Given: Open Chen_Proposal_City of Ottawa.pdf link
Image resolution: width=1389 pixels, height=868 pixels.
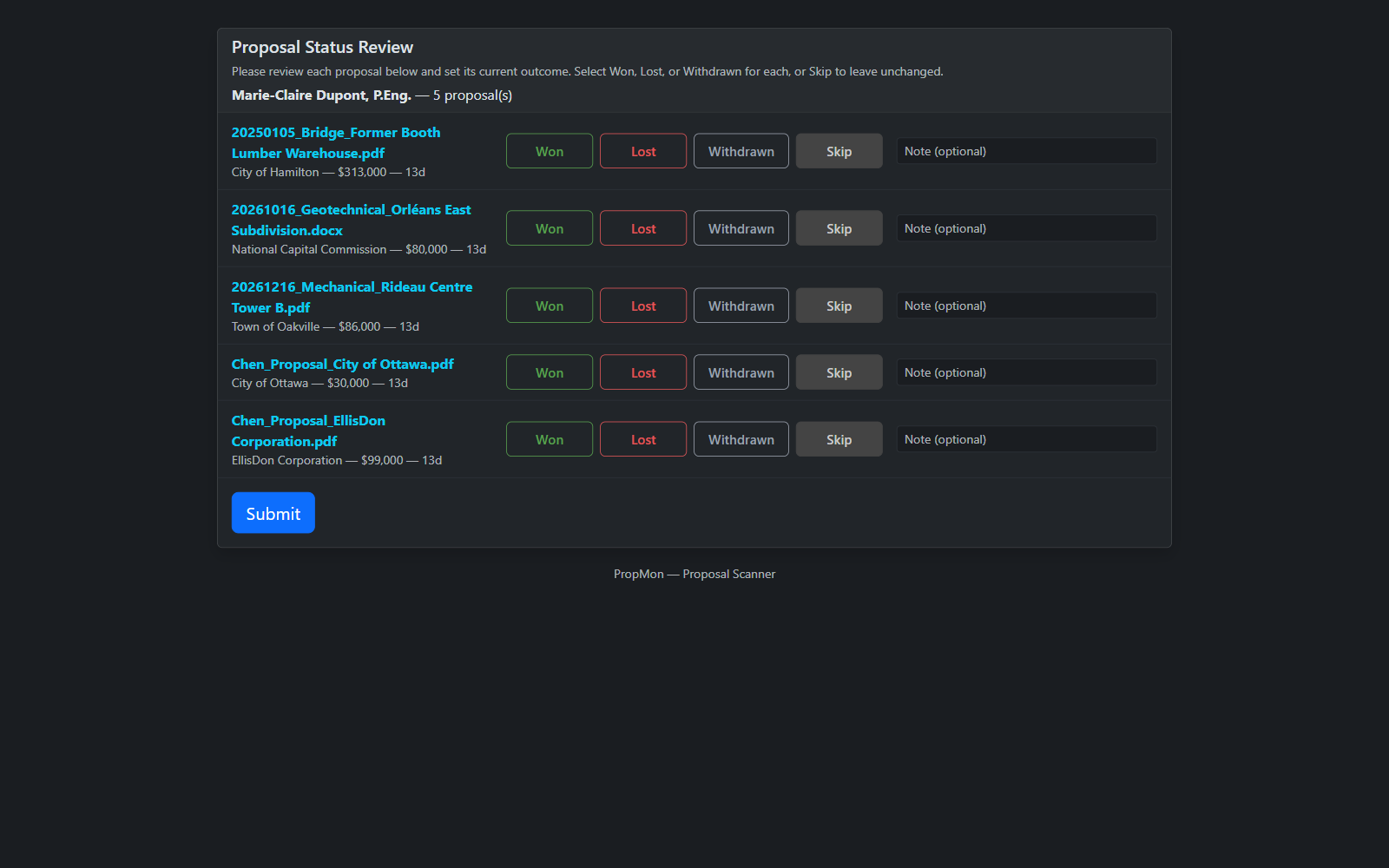Looking at the screenshot, I should coord(342,364).
